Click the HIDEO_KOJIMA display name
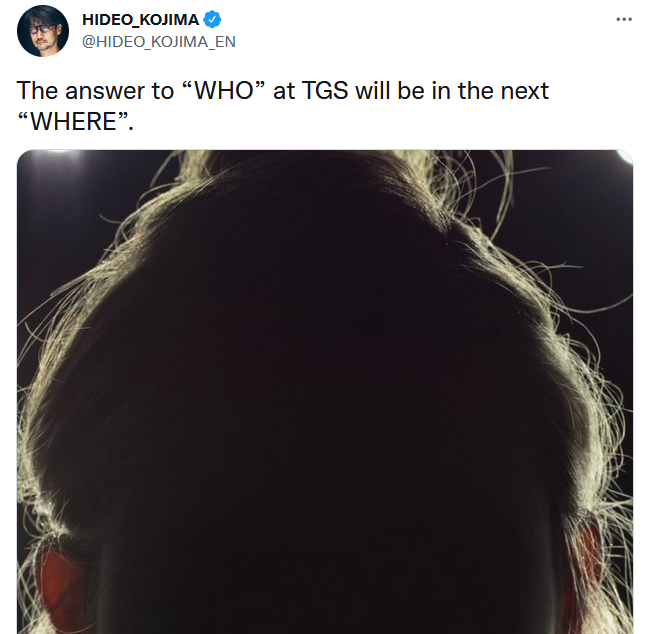Screen dimensions: 646x634 pos(140,19)
